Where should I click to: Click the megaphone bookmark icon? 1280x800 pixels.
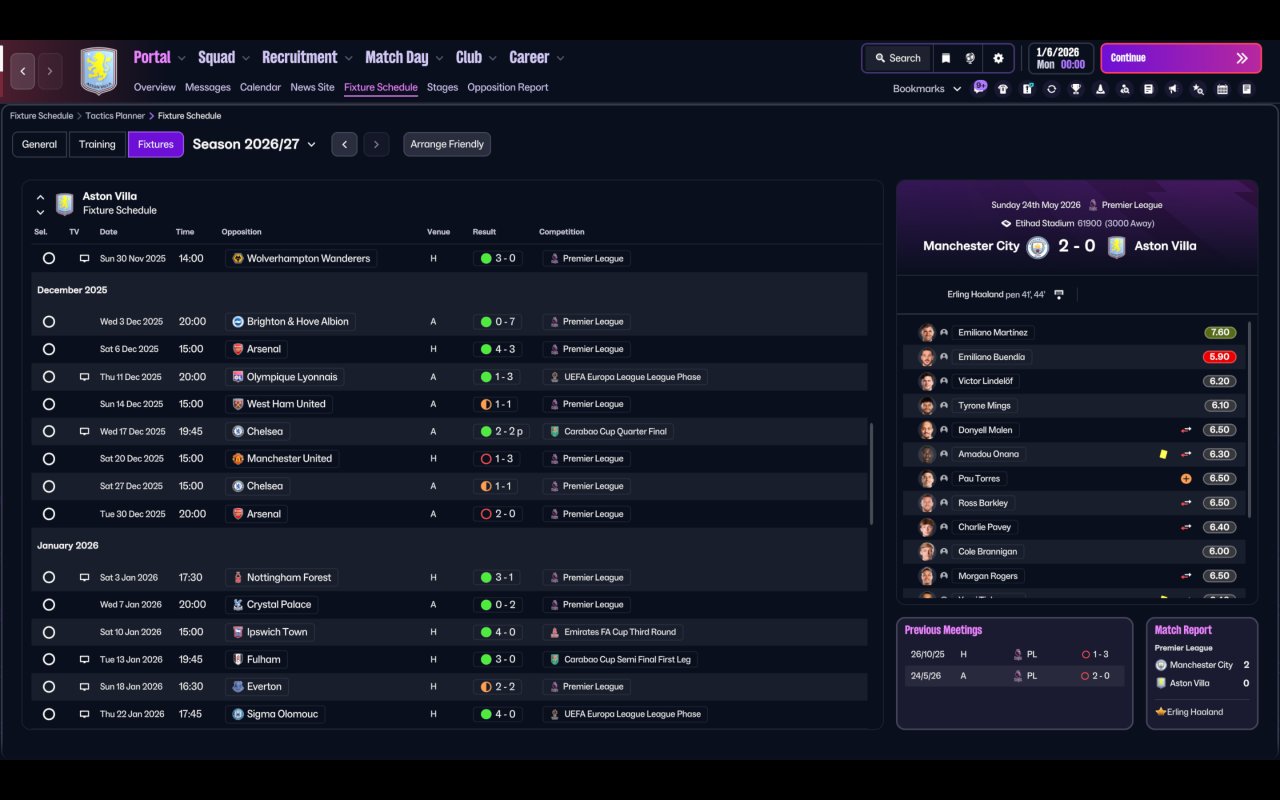tap(1173, 89)
